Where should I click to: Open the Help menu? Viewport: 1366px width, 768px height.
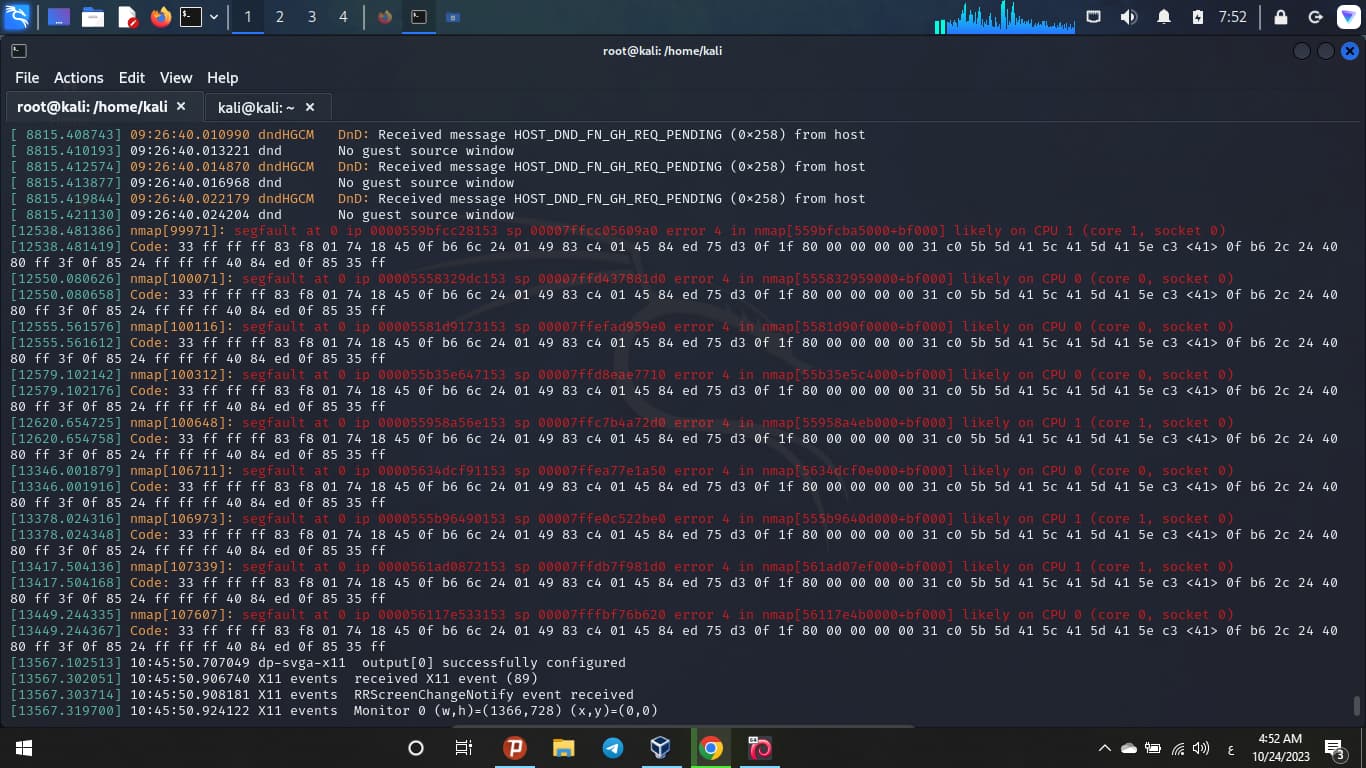(x=222, y=78)
